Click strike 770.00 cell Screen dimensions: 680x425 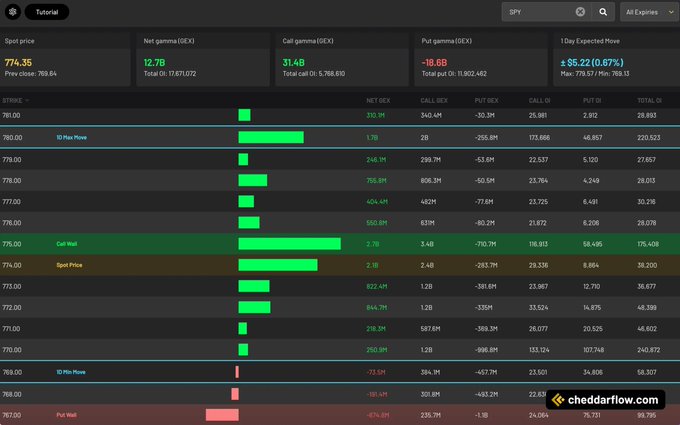click(x=11, y=350)
